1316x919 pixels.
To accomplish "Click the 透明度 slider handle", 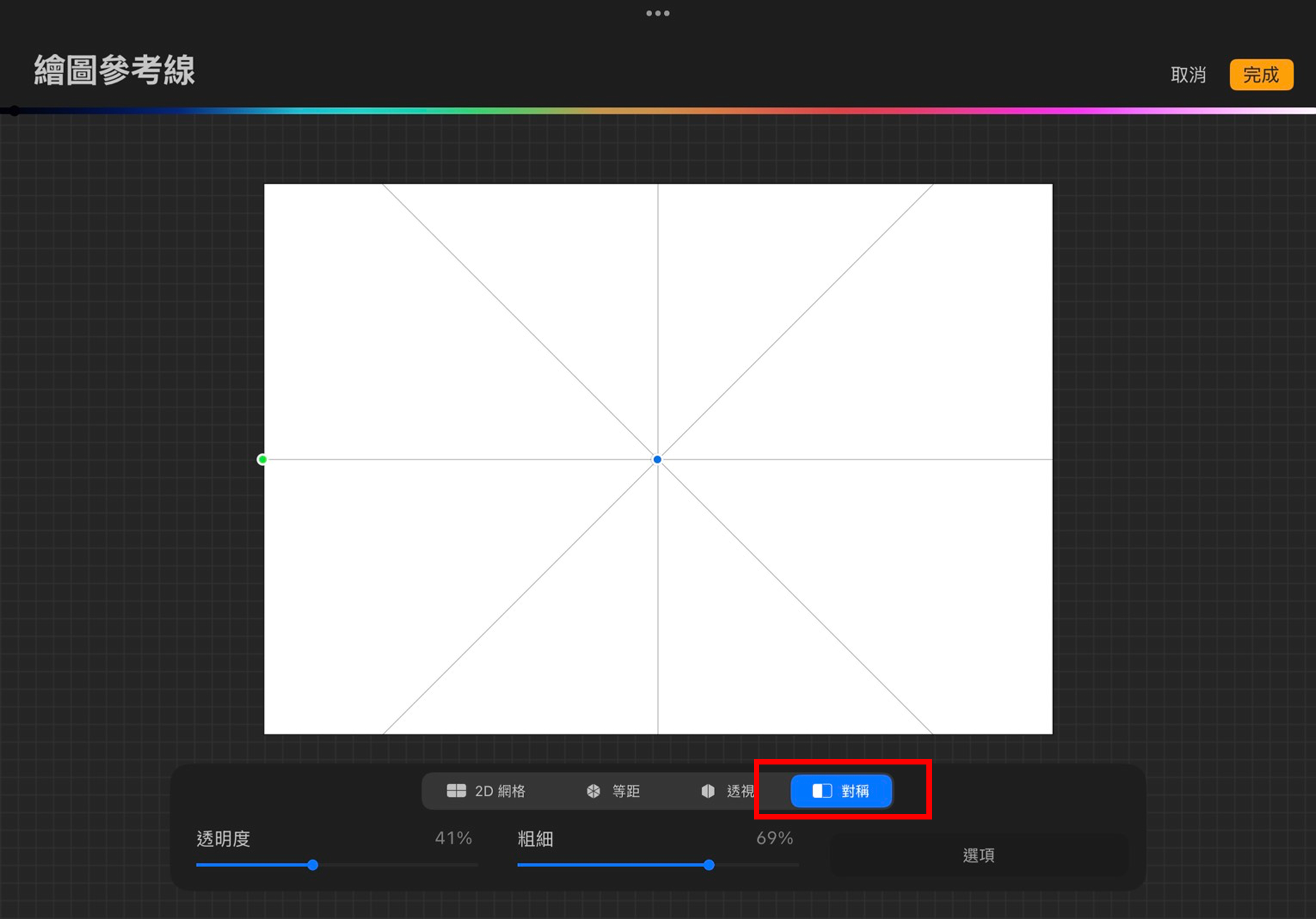I will click(313, 865).
